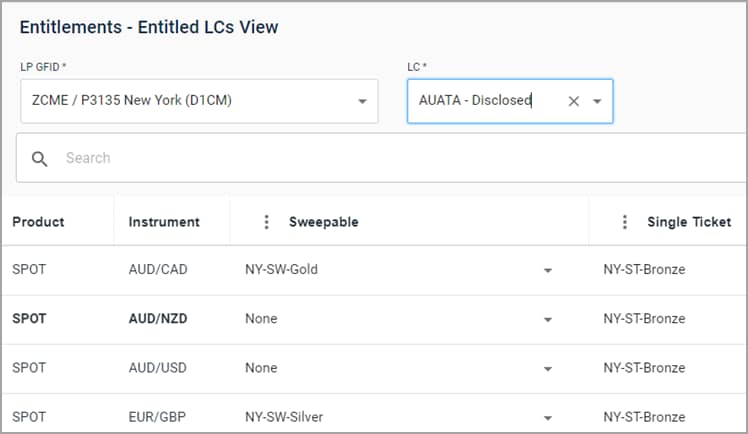Open the Sweepable column options menu

[x=266, y=222]
